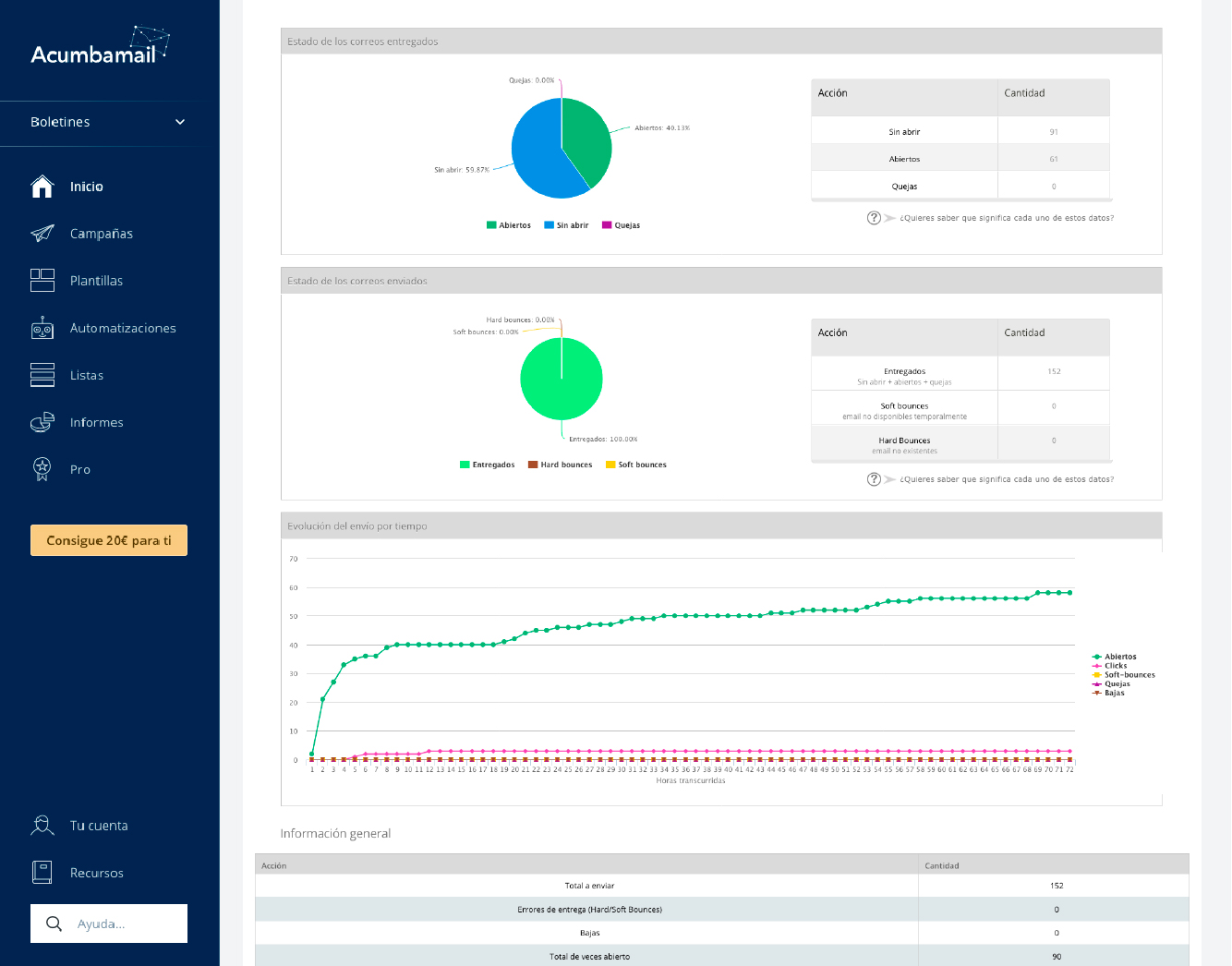Click the Recursos book icon
This screenshot has height=966, width=1232.
(x=42, y=873)
